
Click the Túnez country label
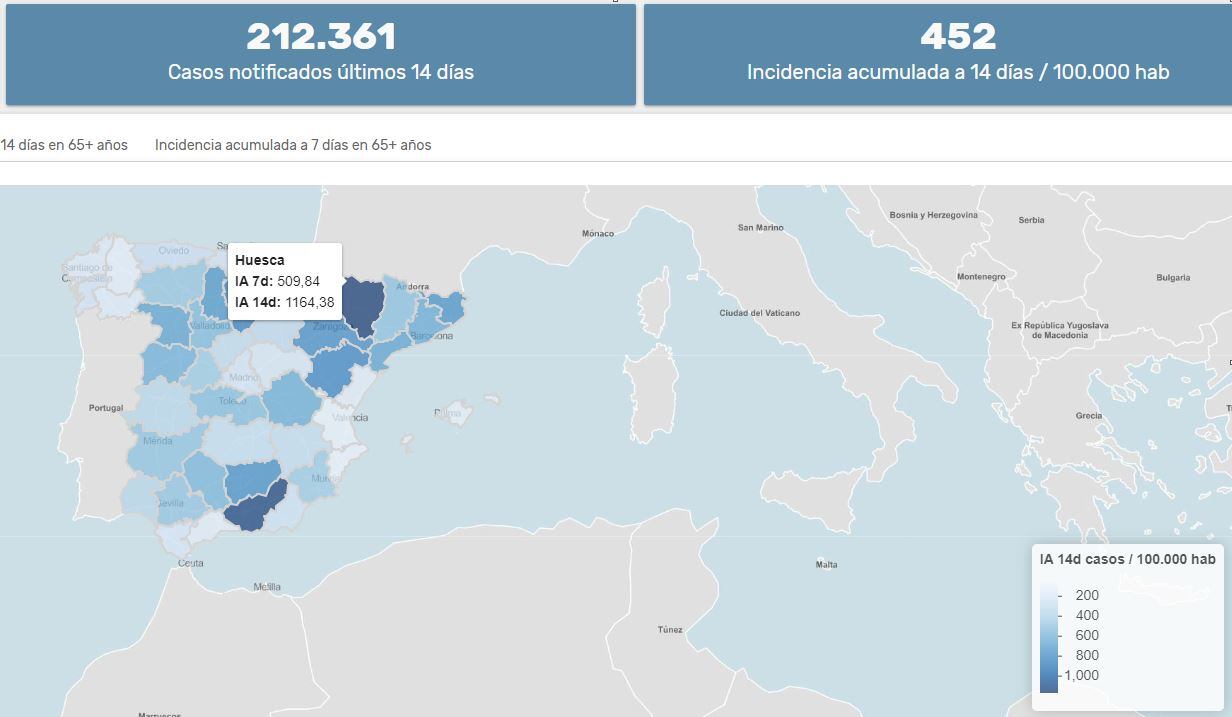(670, 630)
